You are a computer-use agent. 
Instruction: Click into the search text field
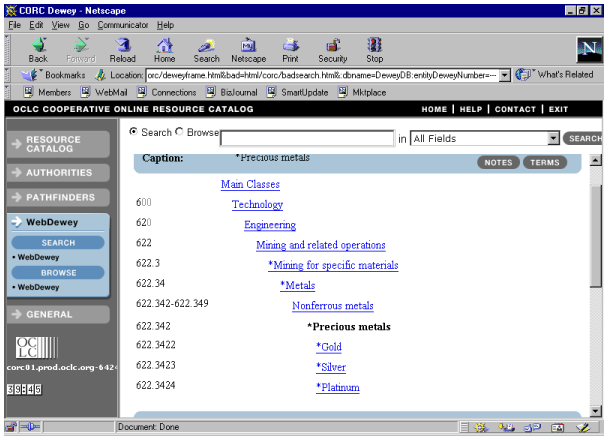[307, 139]
